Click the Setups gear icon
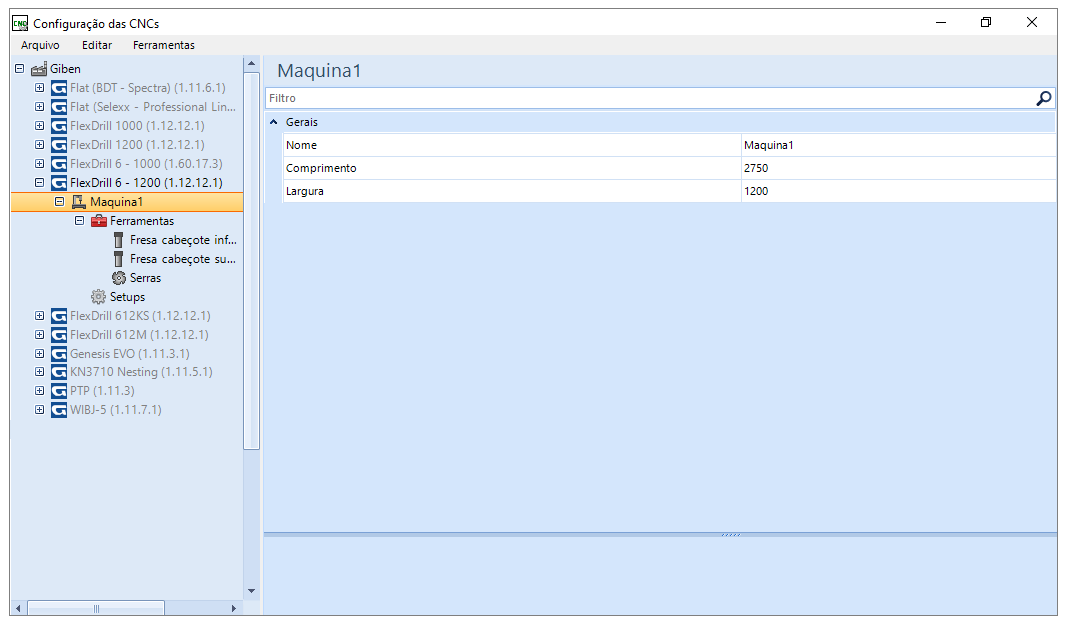Viewport: 1067px width, 627px height. point(99,297)
